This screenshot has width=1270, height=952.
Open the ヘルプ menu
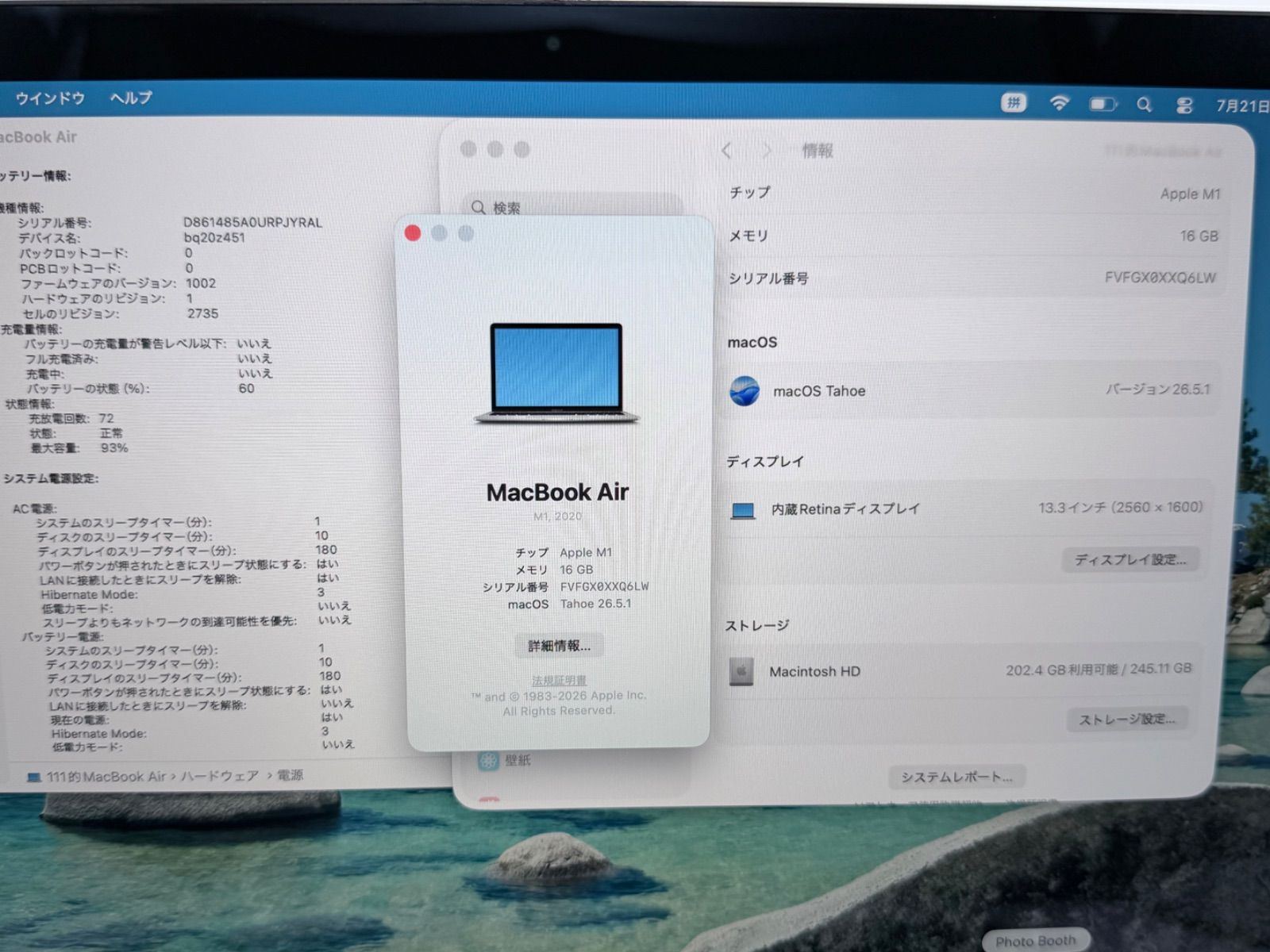131,98
